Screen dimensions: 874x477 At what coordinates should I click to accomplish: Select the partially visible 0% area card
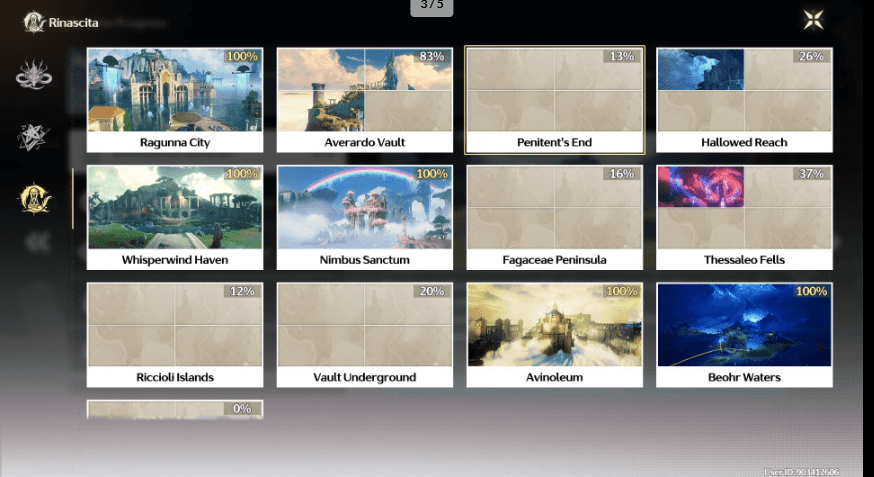[175, 408]
